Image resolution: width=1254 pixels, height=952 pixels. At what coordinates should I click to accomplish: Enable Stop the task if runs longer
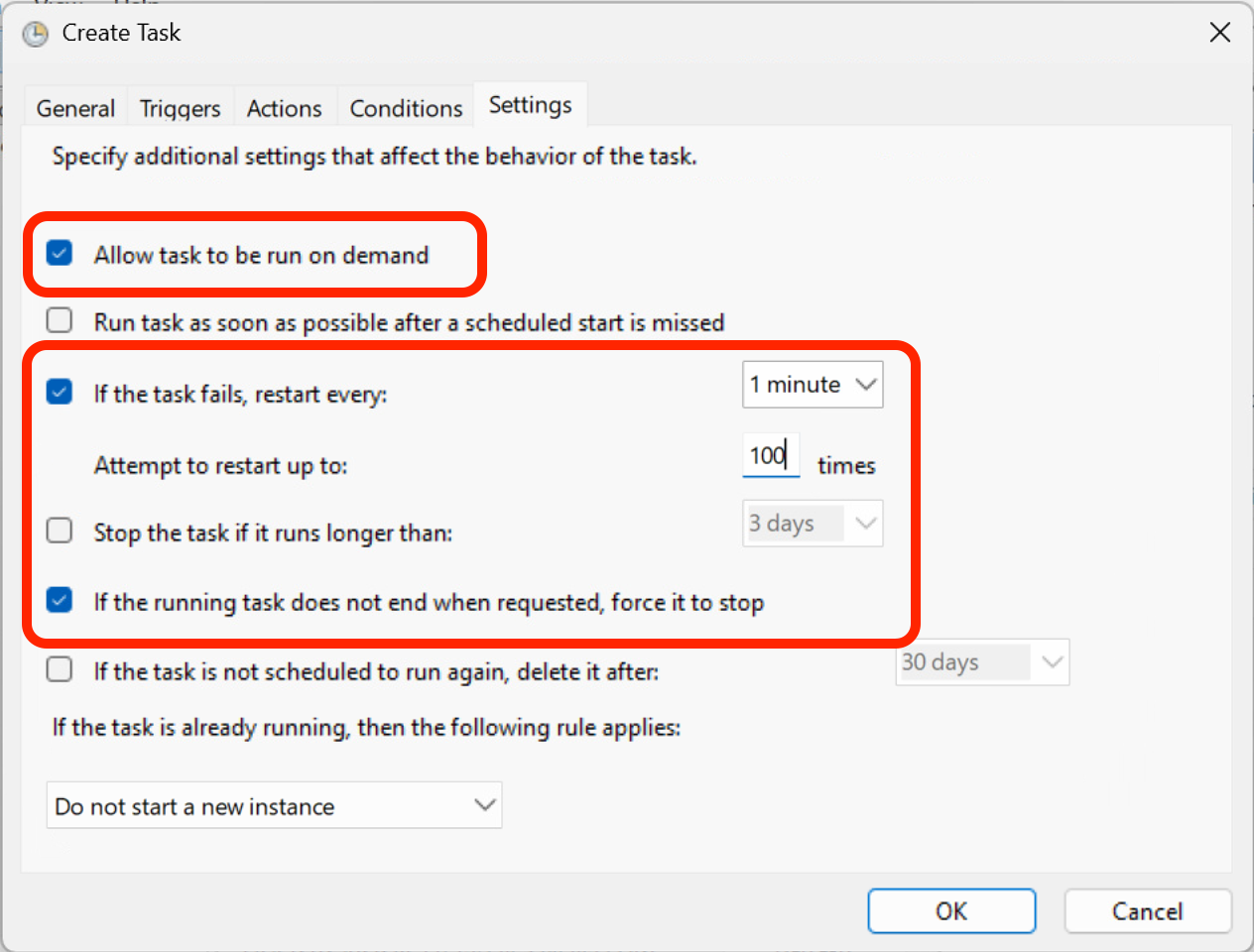(60, 531)
